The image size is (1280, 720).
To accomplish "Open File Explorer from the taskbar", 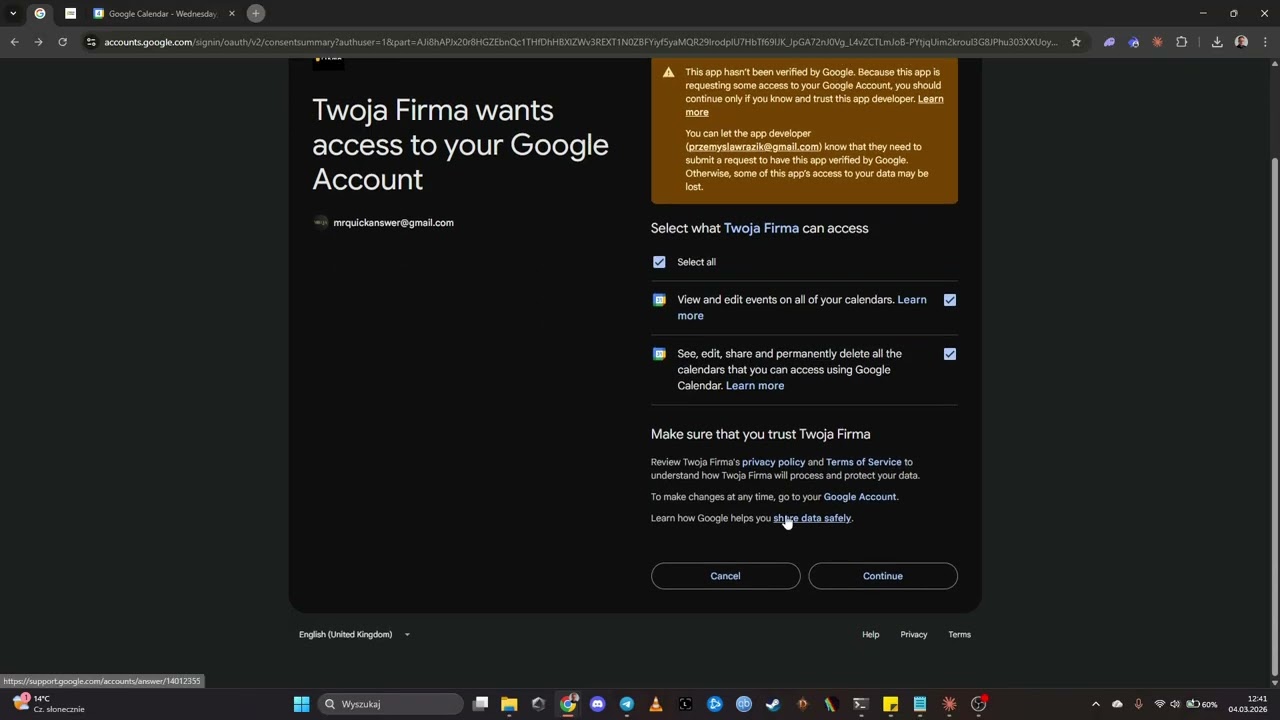I will pyautogui.click(x=509, y=704).
